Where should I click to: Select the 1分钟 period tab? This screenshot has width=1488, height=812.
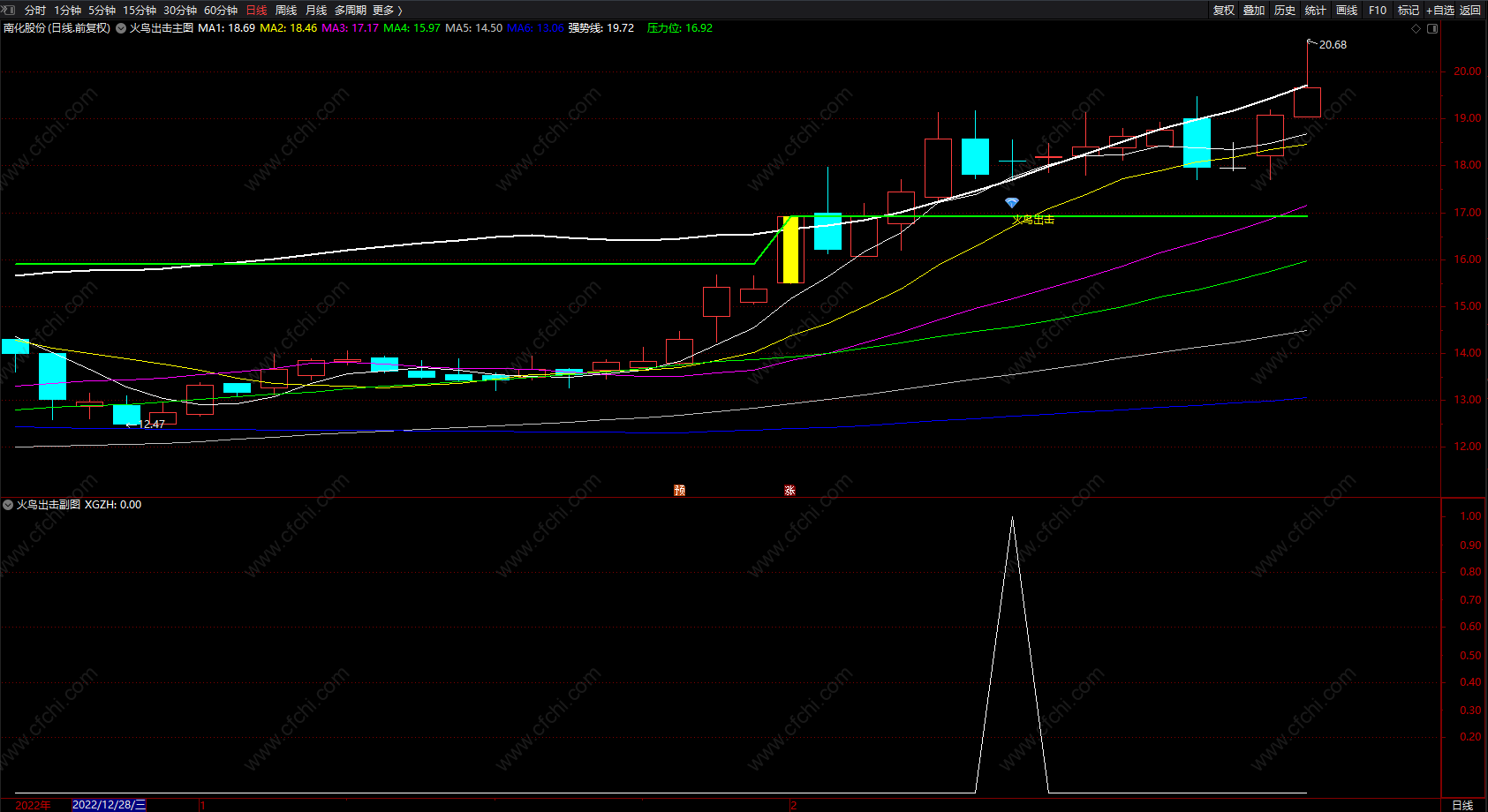[67, 11]
